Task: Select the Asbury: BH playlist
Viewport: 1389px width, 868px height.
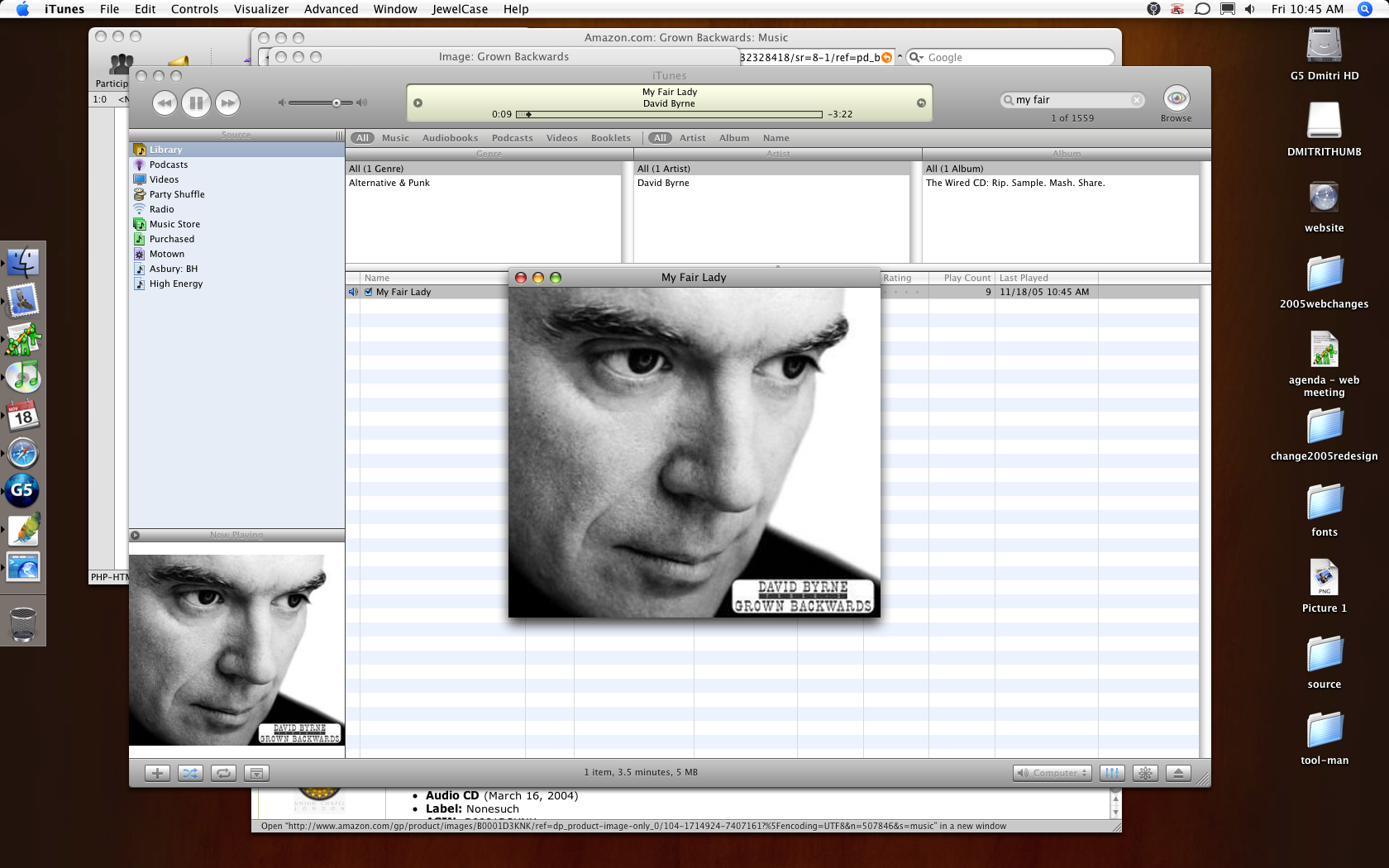Action: tap(236, 269)
